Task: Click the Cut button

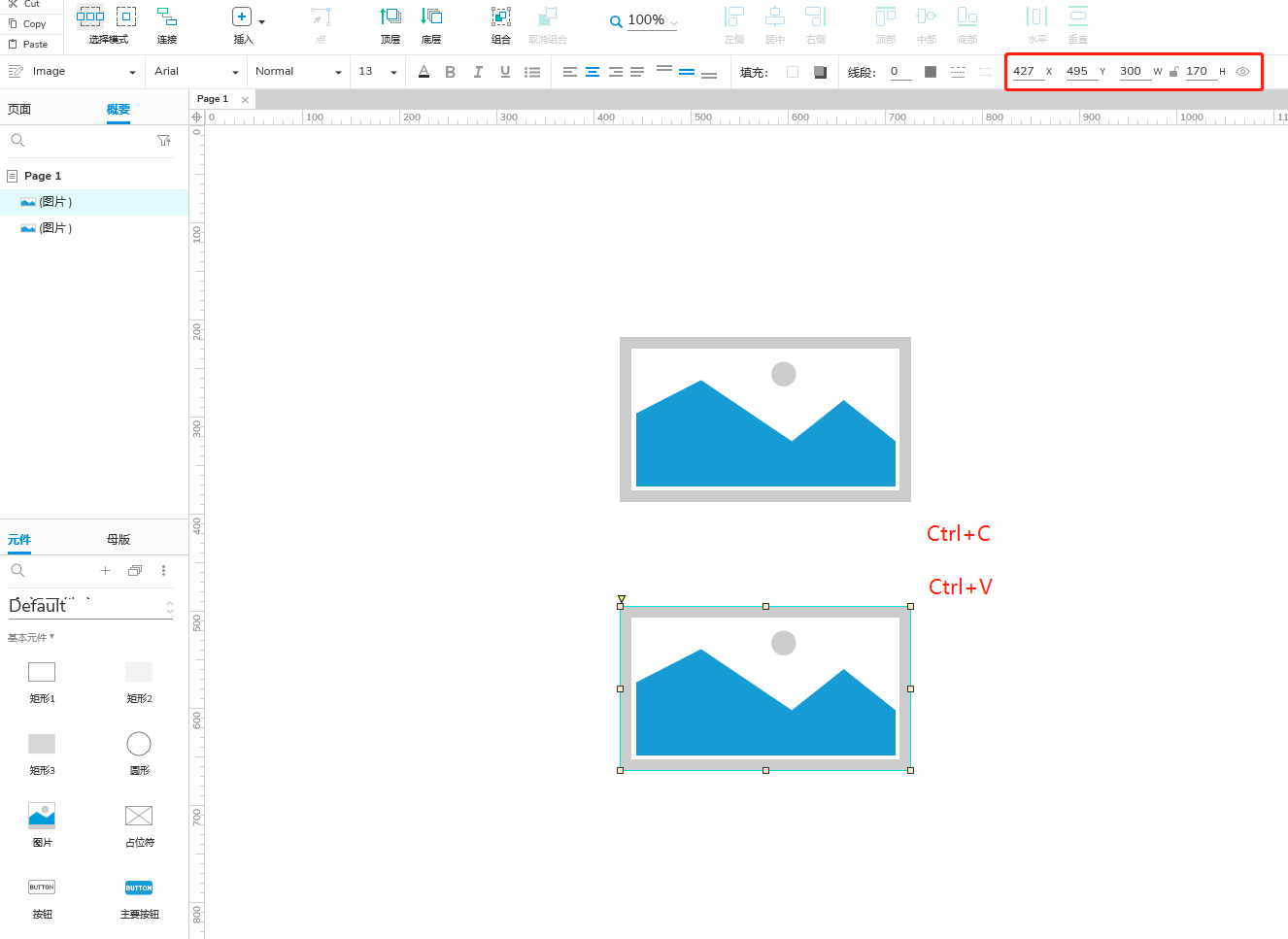Action: [x=27, y=4]
